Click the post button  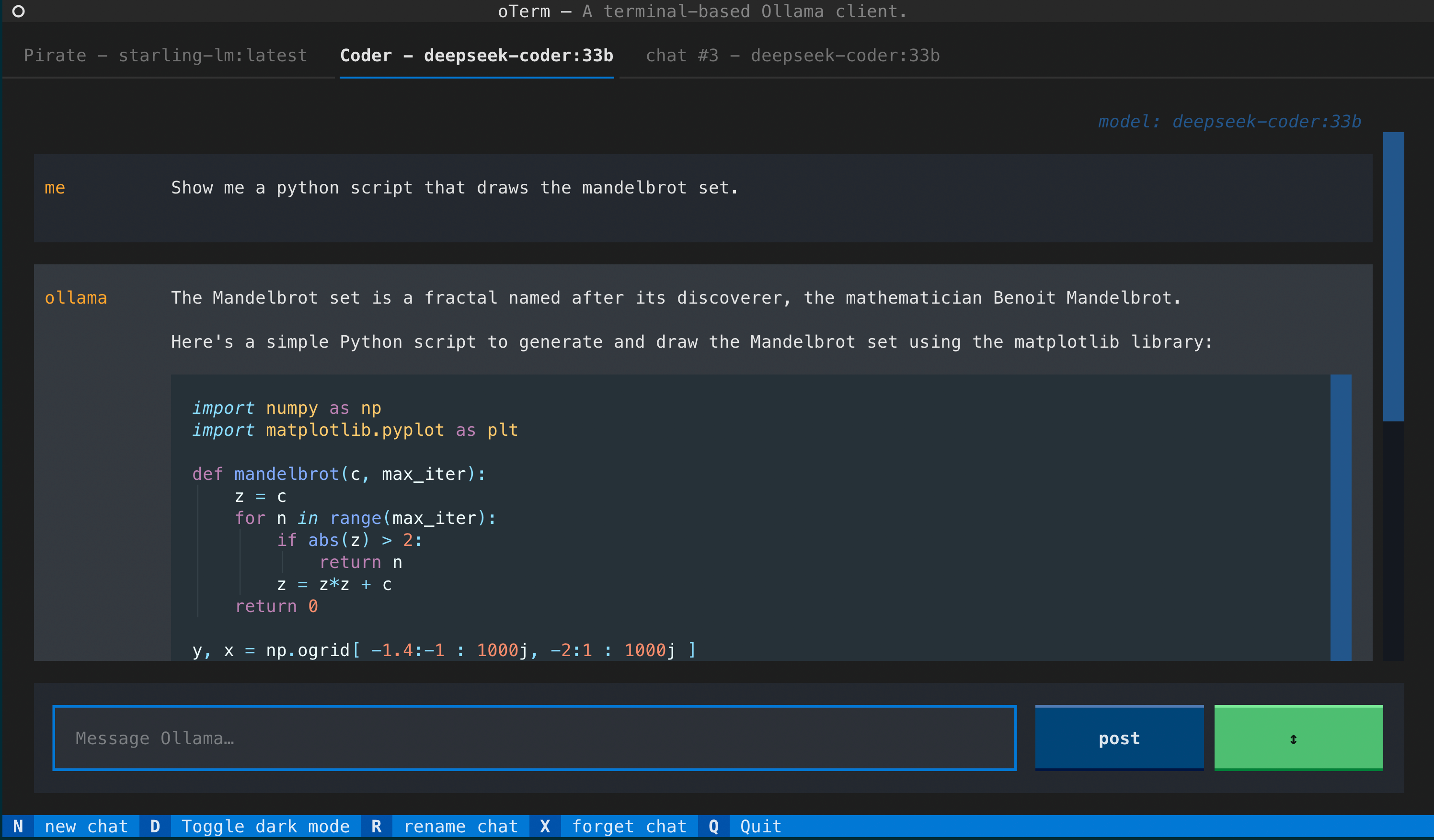[x=1119, y=738]
